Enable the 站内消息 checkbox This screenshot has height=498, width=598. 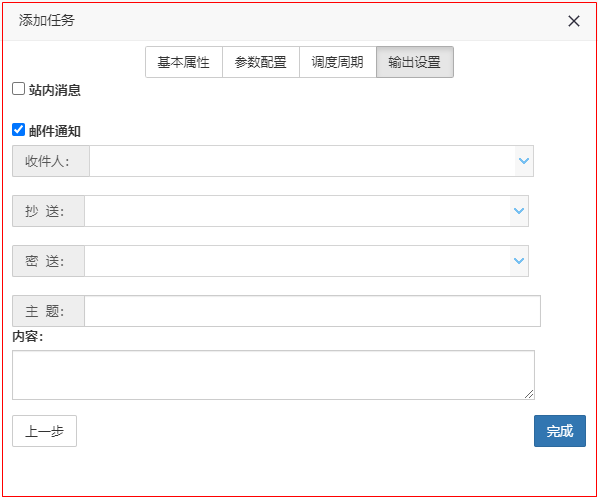coord(18,89)
